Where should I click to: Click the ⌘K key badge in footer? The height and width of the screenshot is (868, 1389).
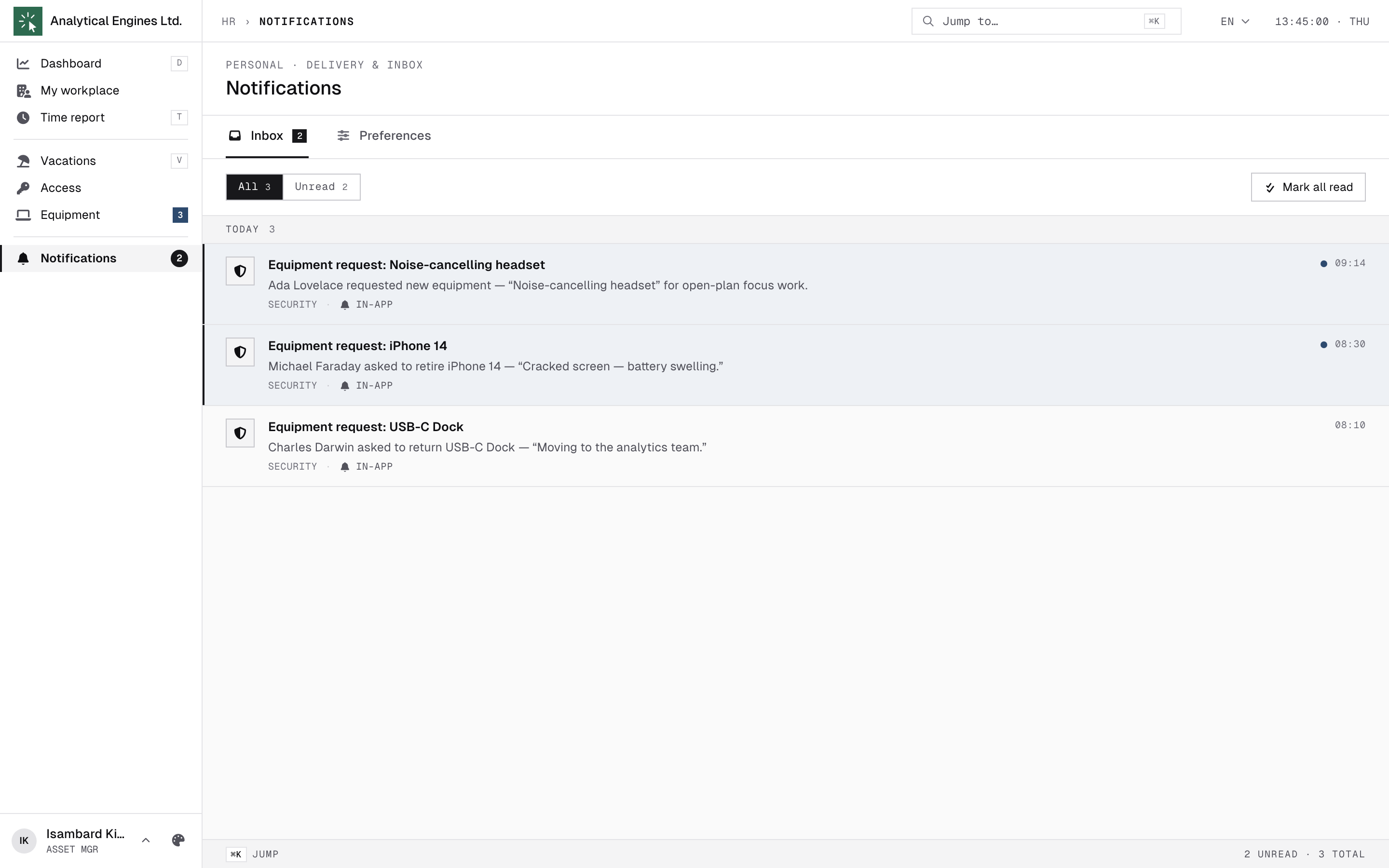pyautogui.click(x=236, y=854)
